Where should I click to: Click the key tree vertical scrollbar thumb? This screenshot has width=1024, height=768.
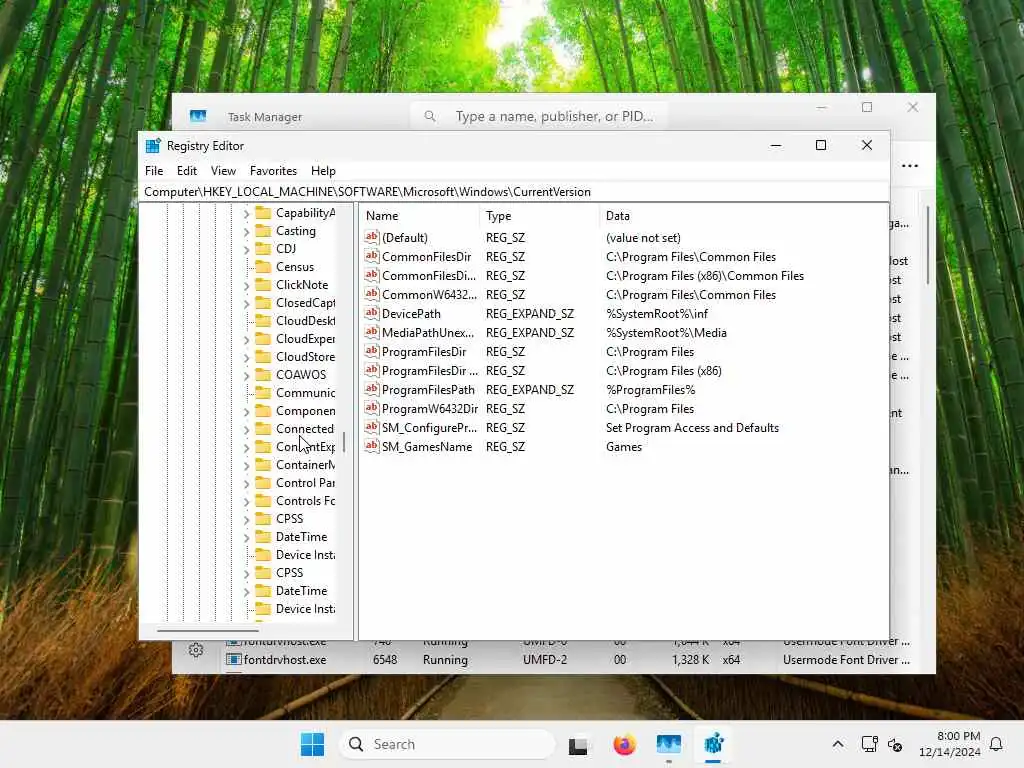point(344,442)
